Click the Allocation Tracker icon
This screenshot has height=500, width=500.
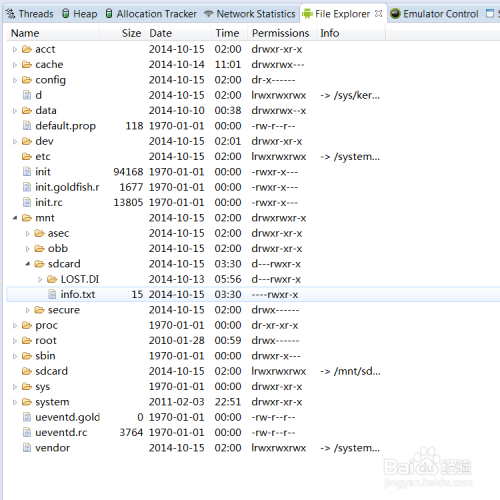(109, 14)
